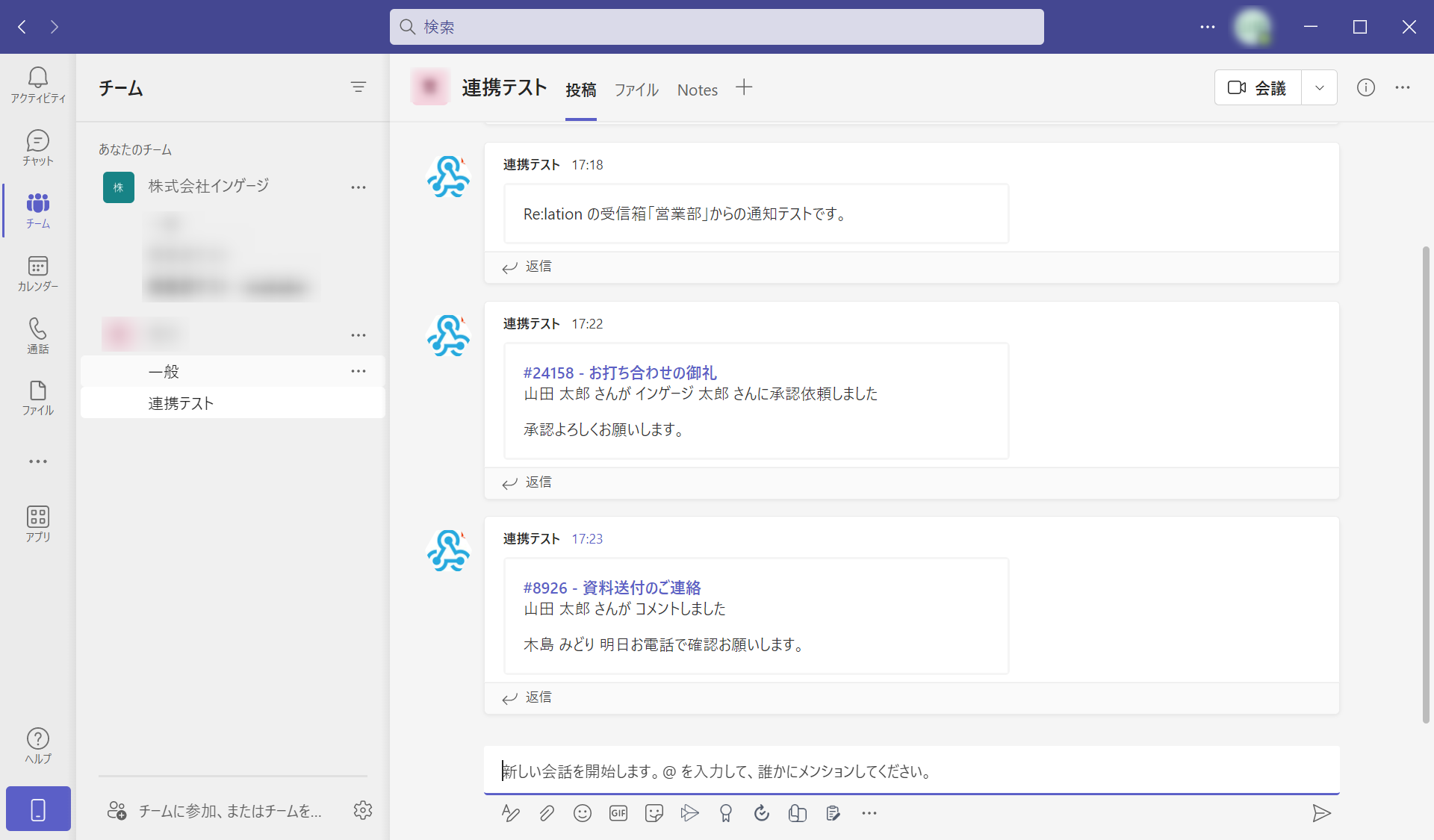Viewport: 1434px width, 840px height.
Task: Expand the 会議 meeting dropdown arrow
Action: point(1320,87)
